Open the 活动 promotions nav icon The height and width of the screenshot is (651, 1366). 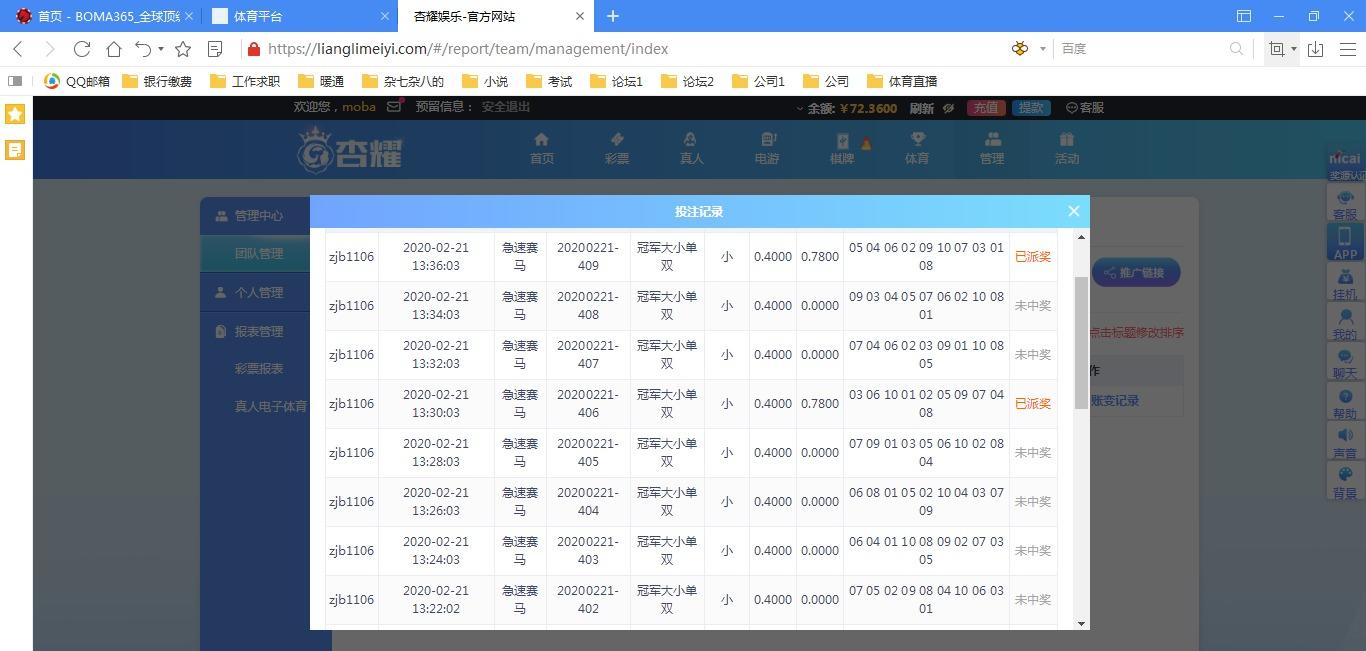tap(1067, 148)
